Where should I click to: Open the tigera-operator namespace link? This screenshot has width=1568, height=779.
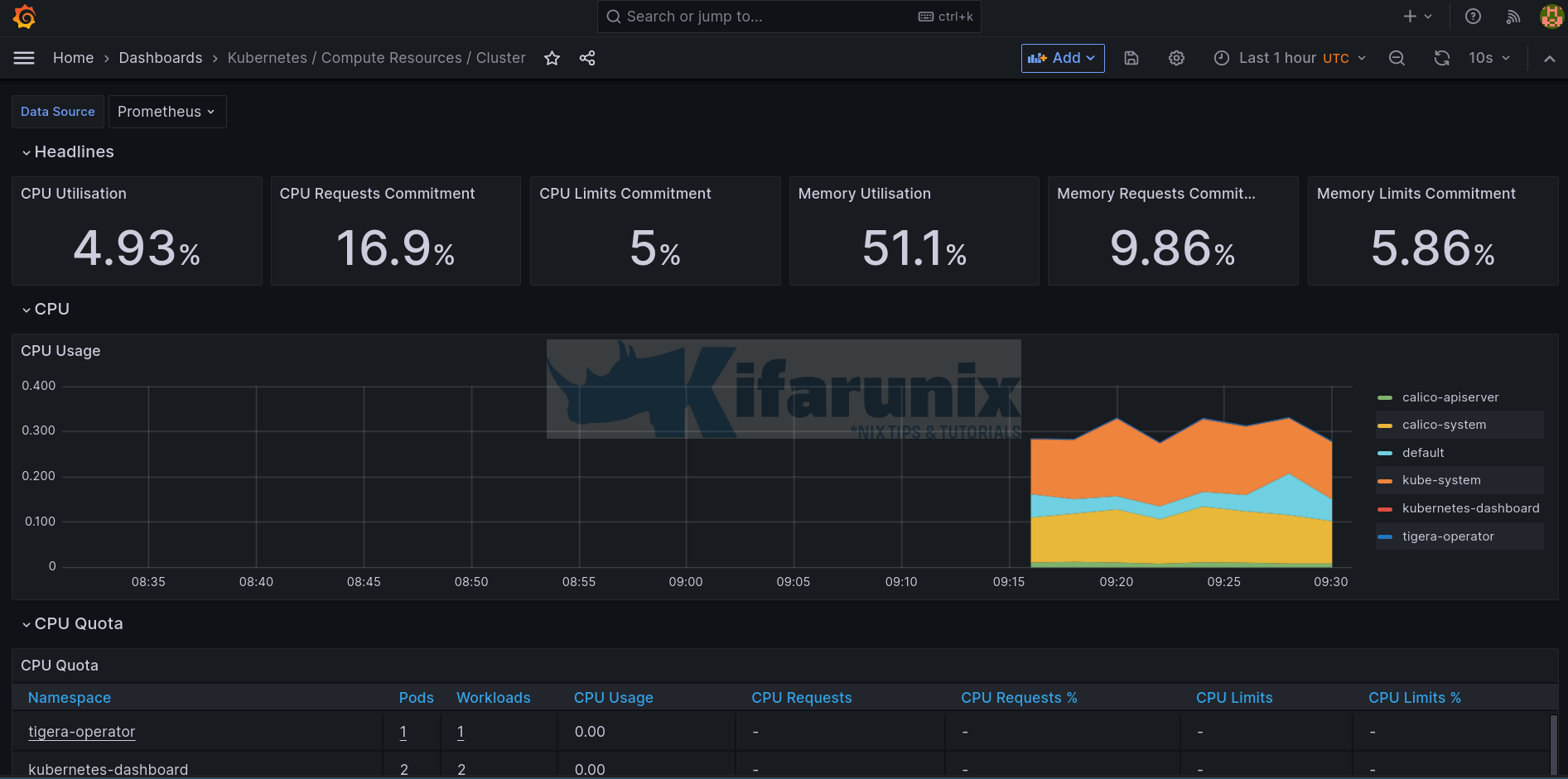point(82,732)
